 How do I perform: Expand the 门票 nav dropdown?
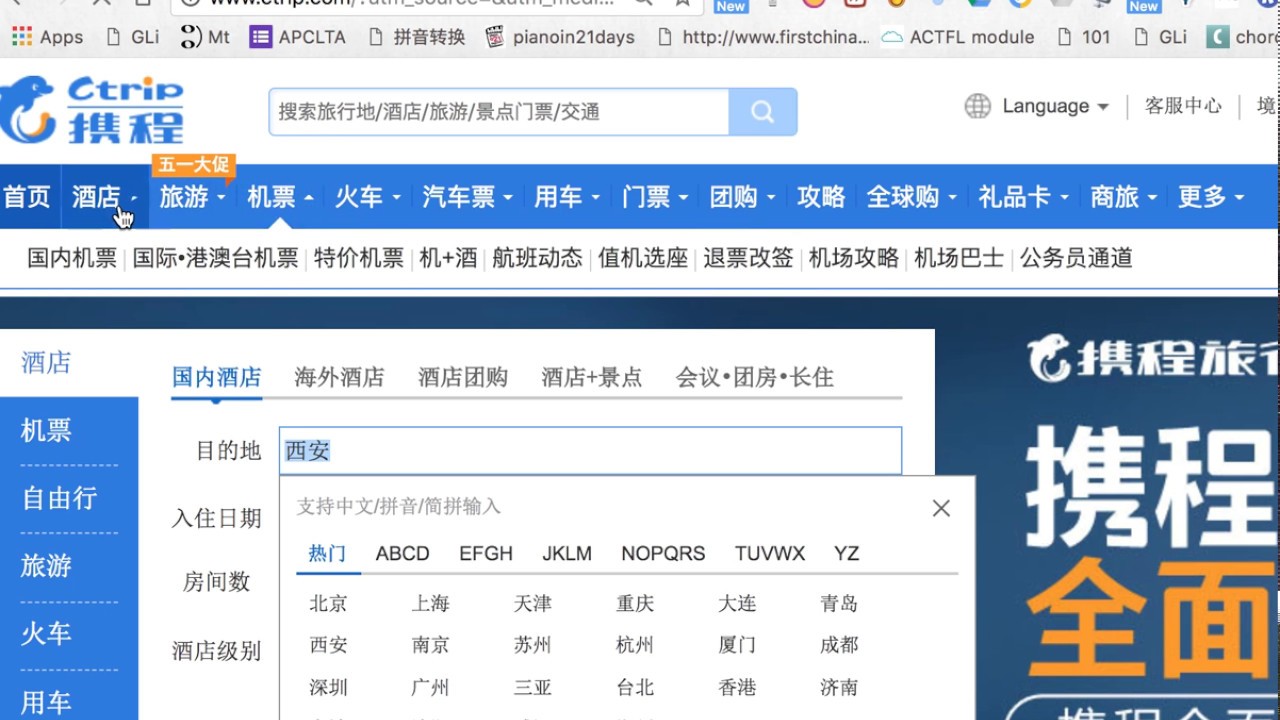coord(684,198)
